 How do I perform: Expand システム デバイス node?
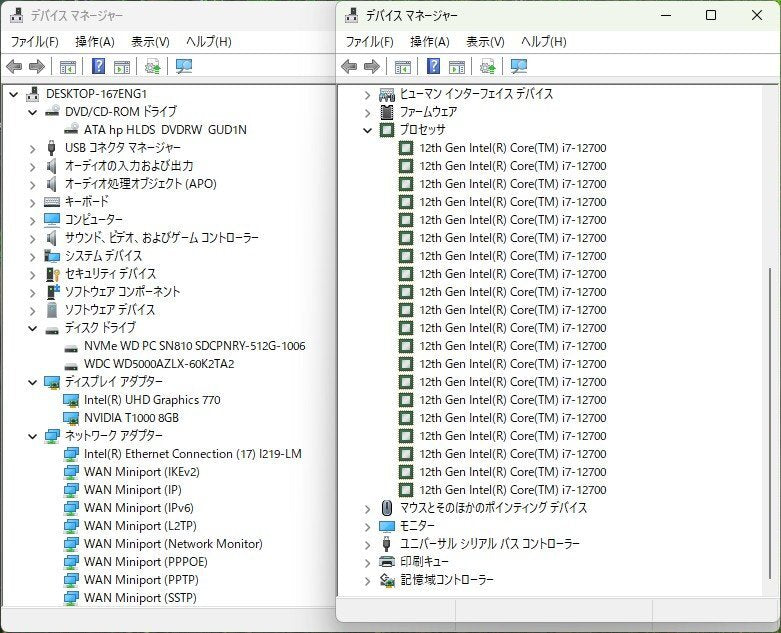(33, 256)
